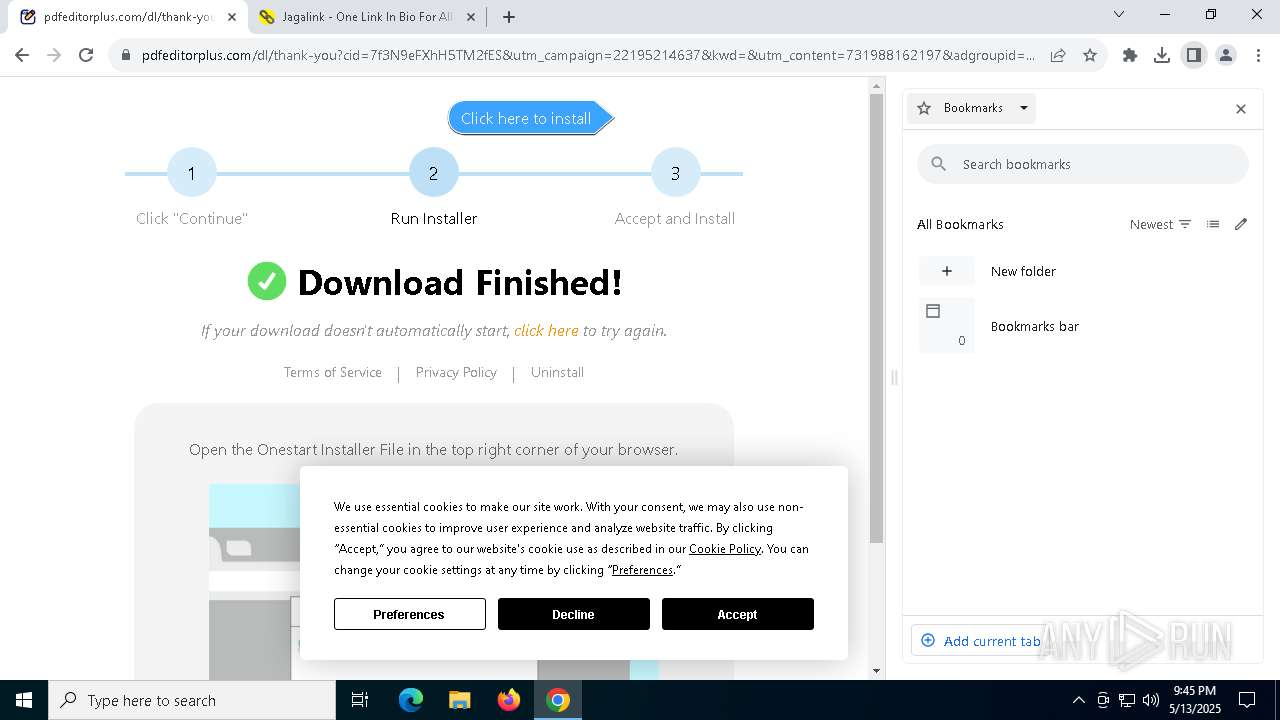The width and height of the screenshot is (1280, 720).
Task: Close the Bookmarks side panel
Action: [1241, 108]
